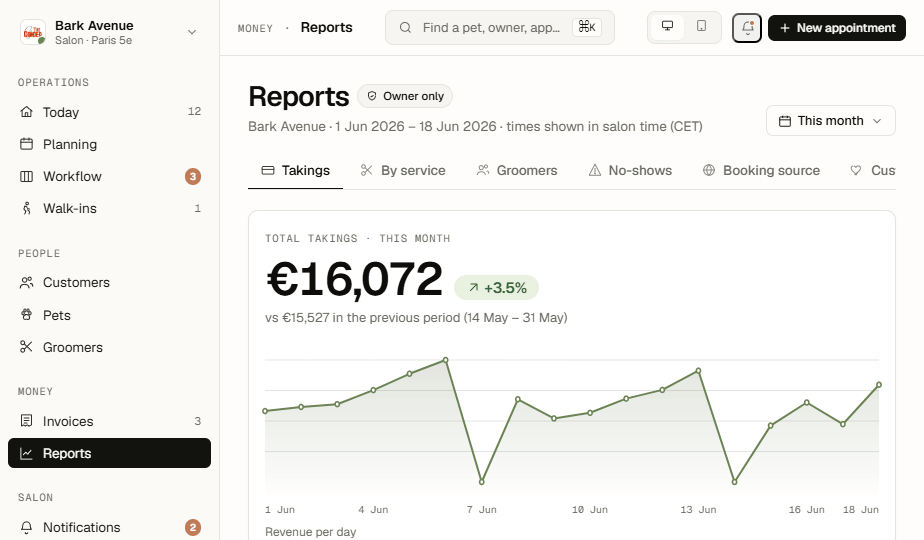Click the Bark Avenue salon logo
This screenshot has width=924, height=540.
tap(32, 32)
